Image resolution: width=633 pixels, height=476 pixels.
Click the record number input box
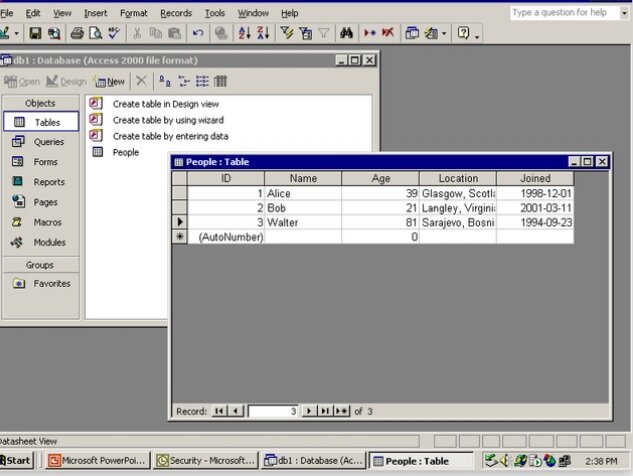click(273, 411)
